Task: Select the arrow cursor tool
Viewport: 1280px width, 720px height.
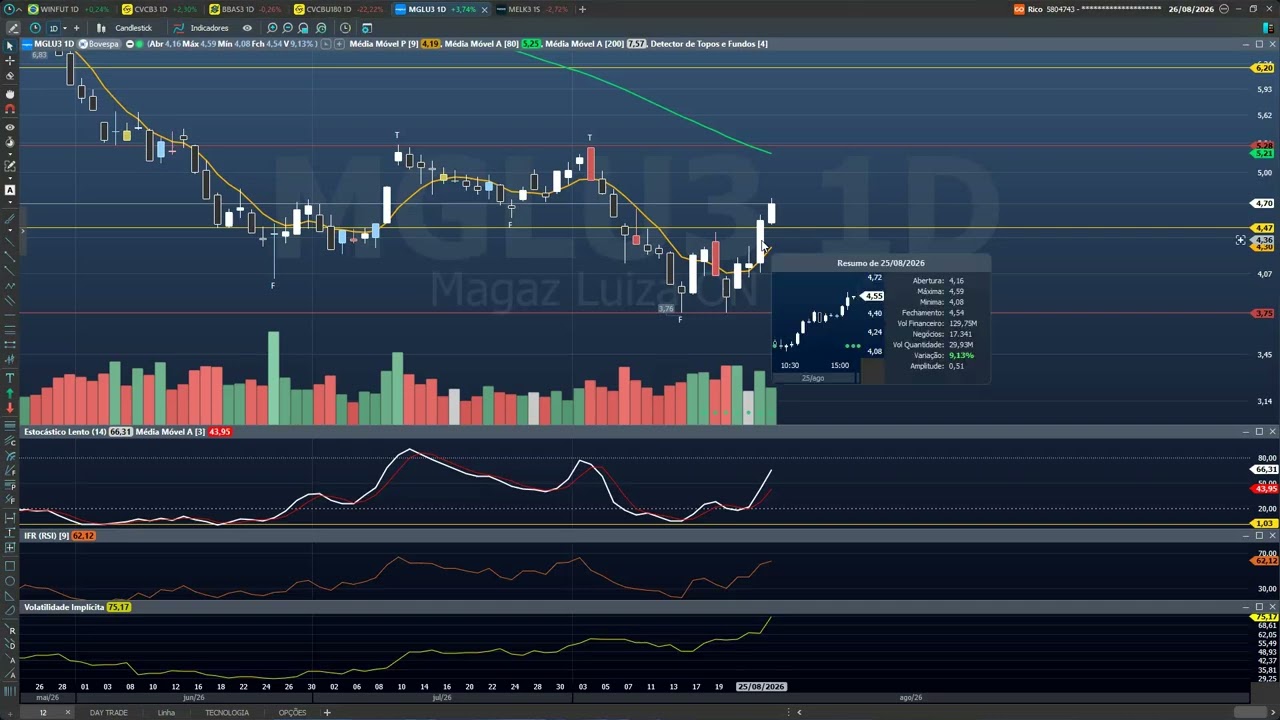Action: click(10, 46)
